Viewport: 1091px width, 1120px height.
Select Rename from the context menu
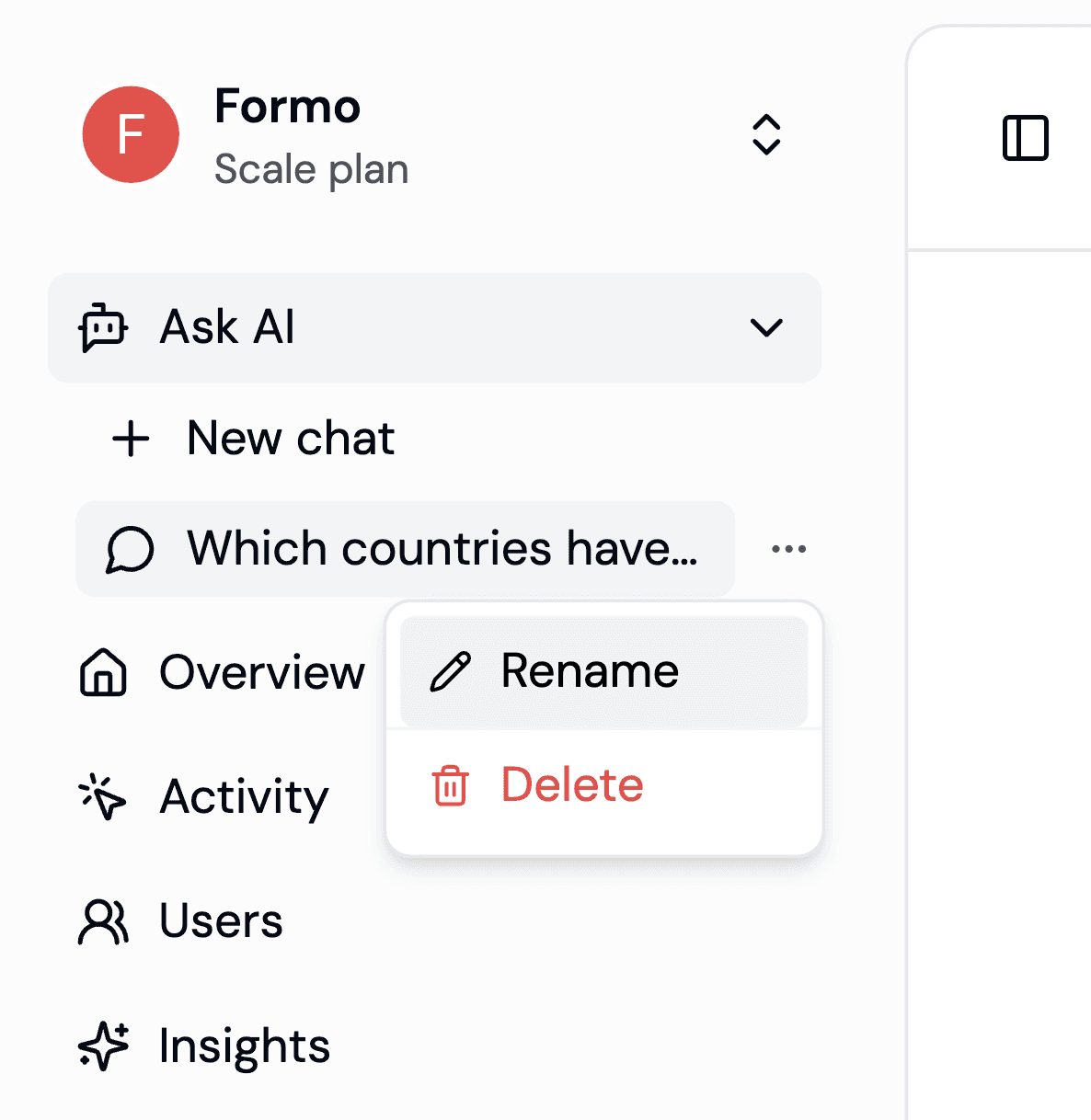point(590,671)
